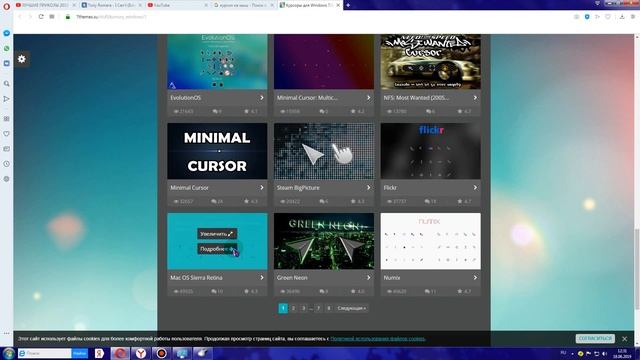Click the browser address bar URL
This screenshot has height=360, width=640.
click(111, 17)
